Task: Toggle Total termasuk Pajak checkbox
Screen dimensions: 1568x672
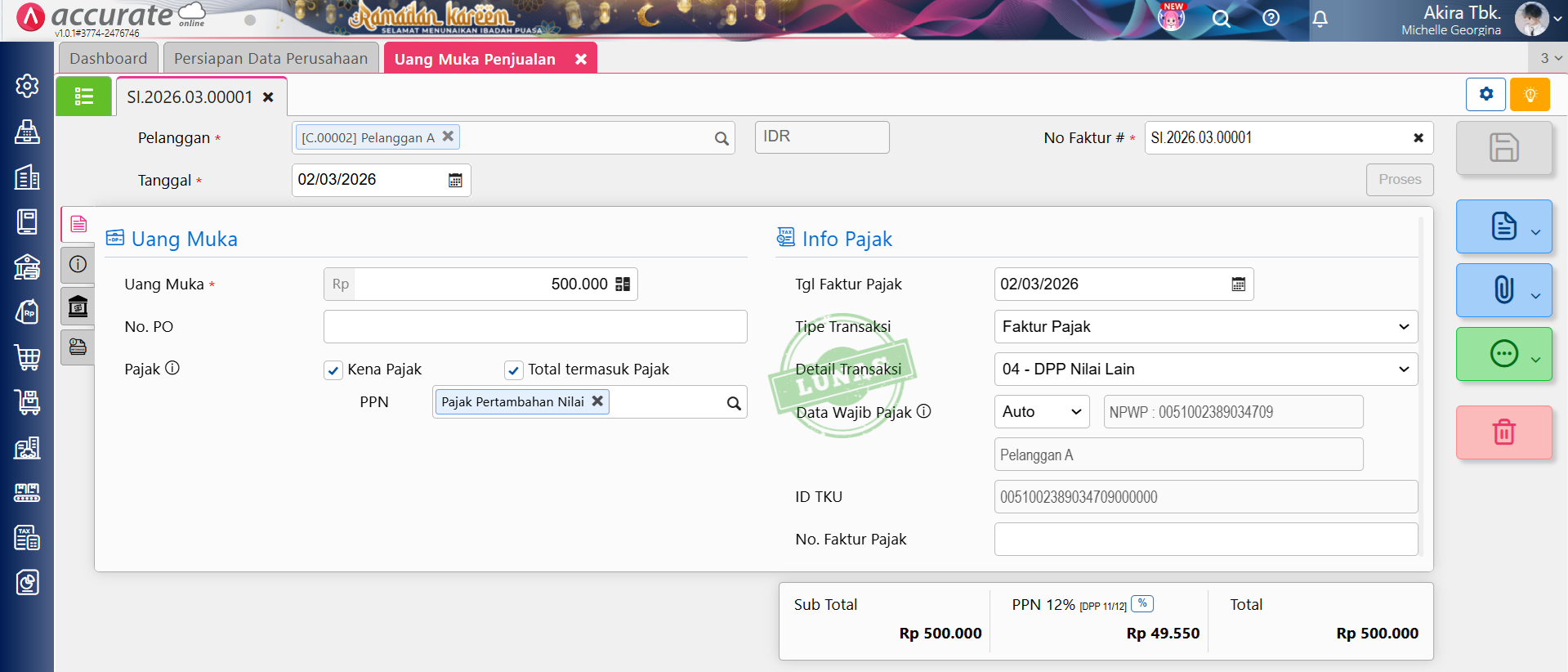Action: tap(513, 370)
